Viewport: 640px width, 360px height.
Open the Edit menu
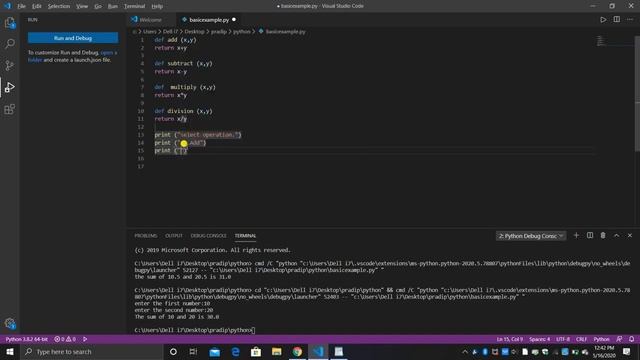click(37, 6)
